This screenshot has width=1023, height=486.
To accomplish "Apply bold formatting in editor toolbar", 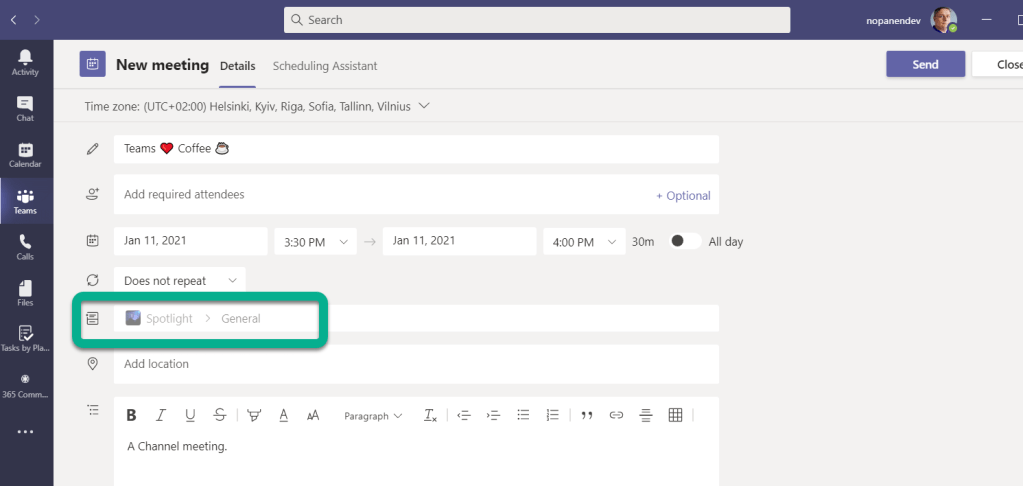I will pos(131,415).
